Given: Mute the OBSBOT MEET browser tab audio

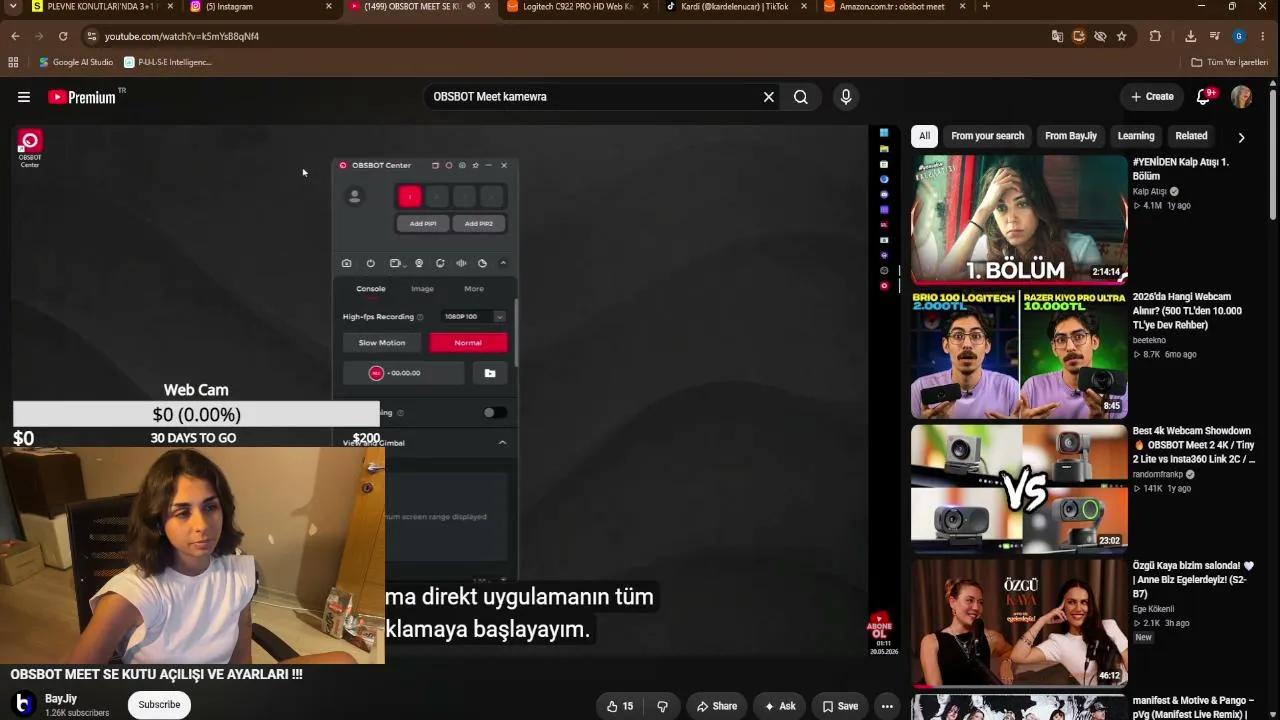Looking at the screenshot, I should click(x=471, y=6).
